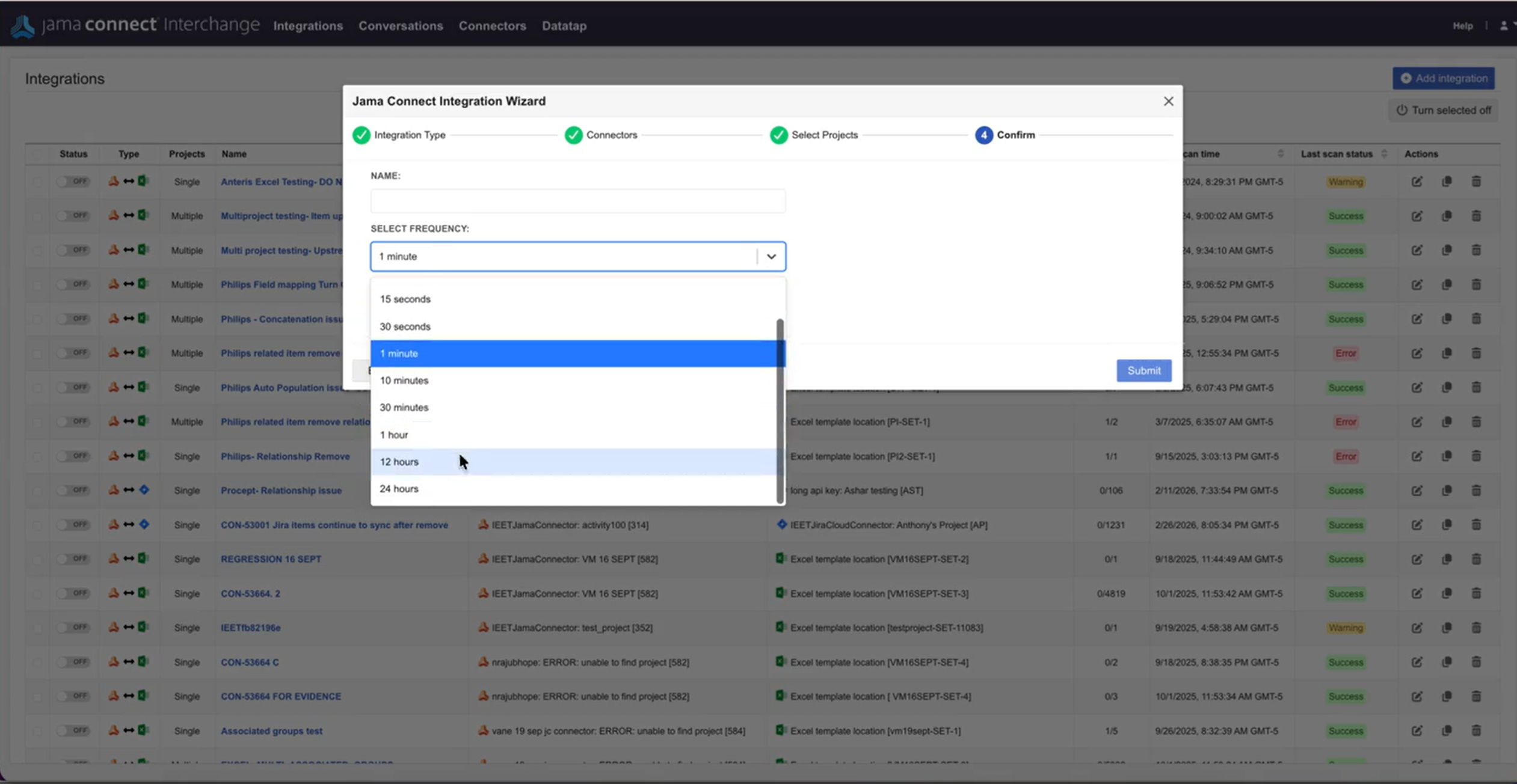Toggle Multiproject testing integration switch

click(73, 215)
